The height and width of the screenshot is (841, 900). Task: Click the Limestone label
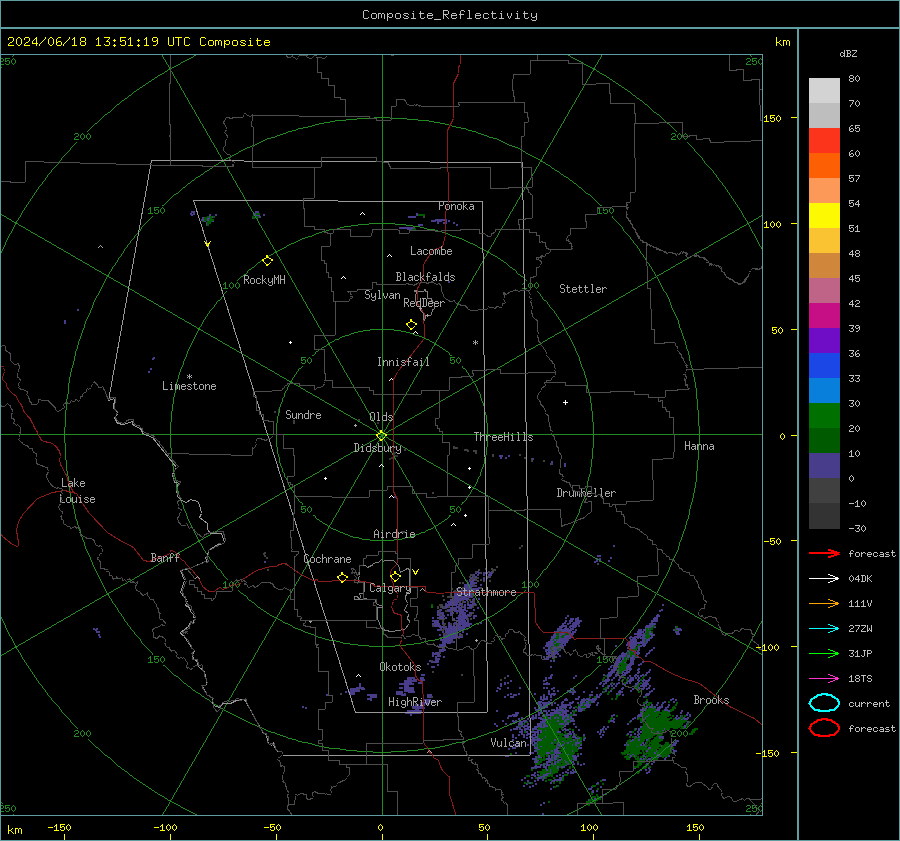189,386
